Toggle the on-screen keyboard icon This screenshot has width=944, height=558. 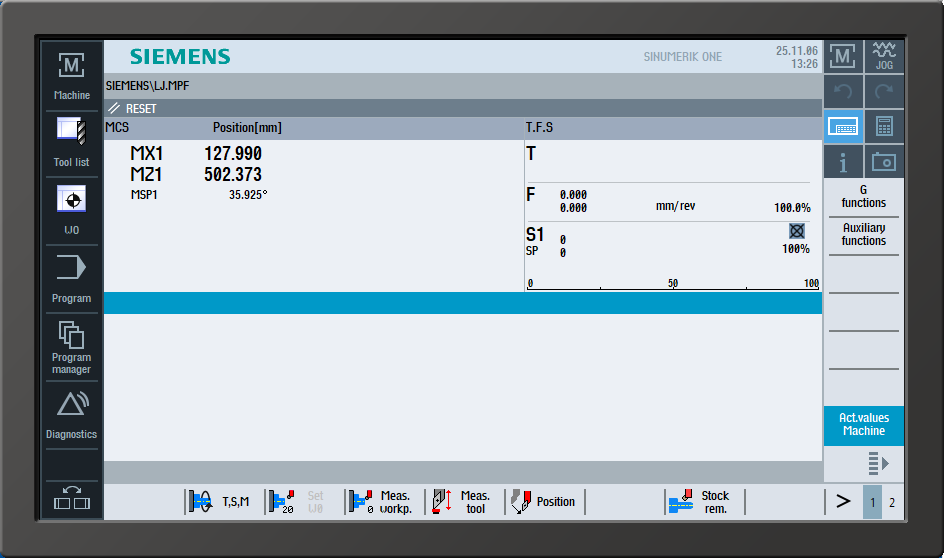[x=843, y=126]
